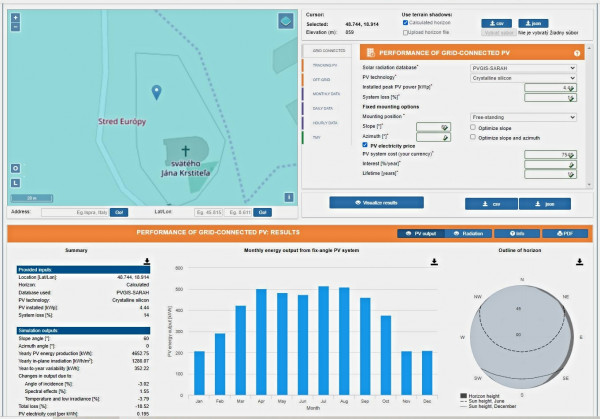Enable Calculated horizon checkbox
The height and width of the screenshot is (419, 600).
point(405,23)
